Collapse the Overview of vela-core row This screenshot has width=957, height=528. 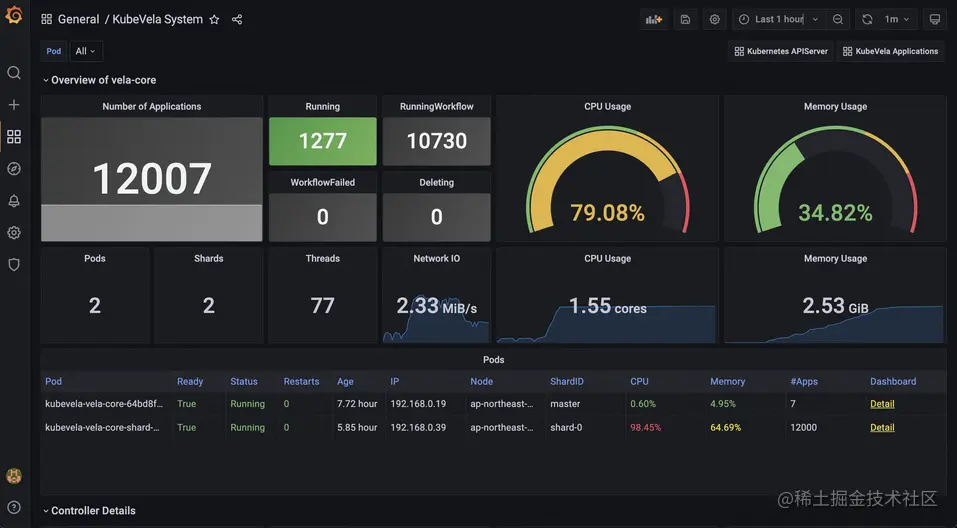(99, 80)
